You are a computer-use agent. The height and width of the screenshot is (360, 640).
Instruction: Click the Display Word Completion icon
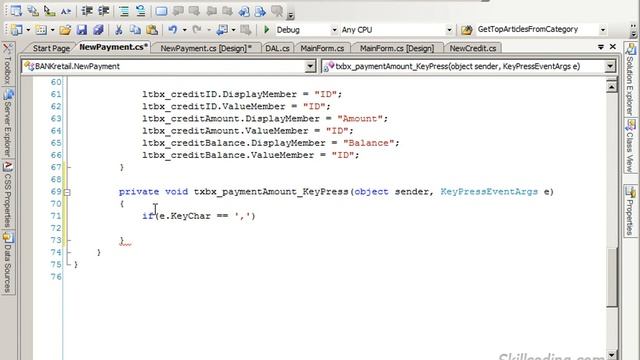pos(66,11)
